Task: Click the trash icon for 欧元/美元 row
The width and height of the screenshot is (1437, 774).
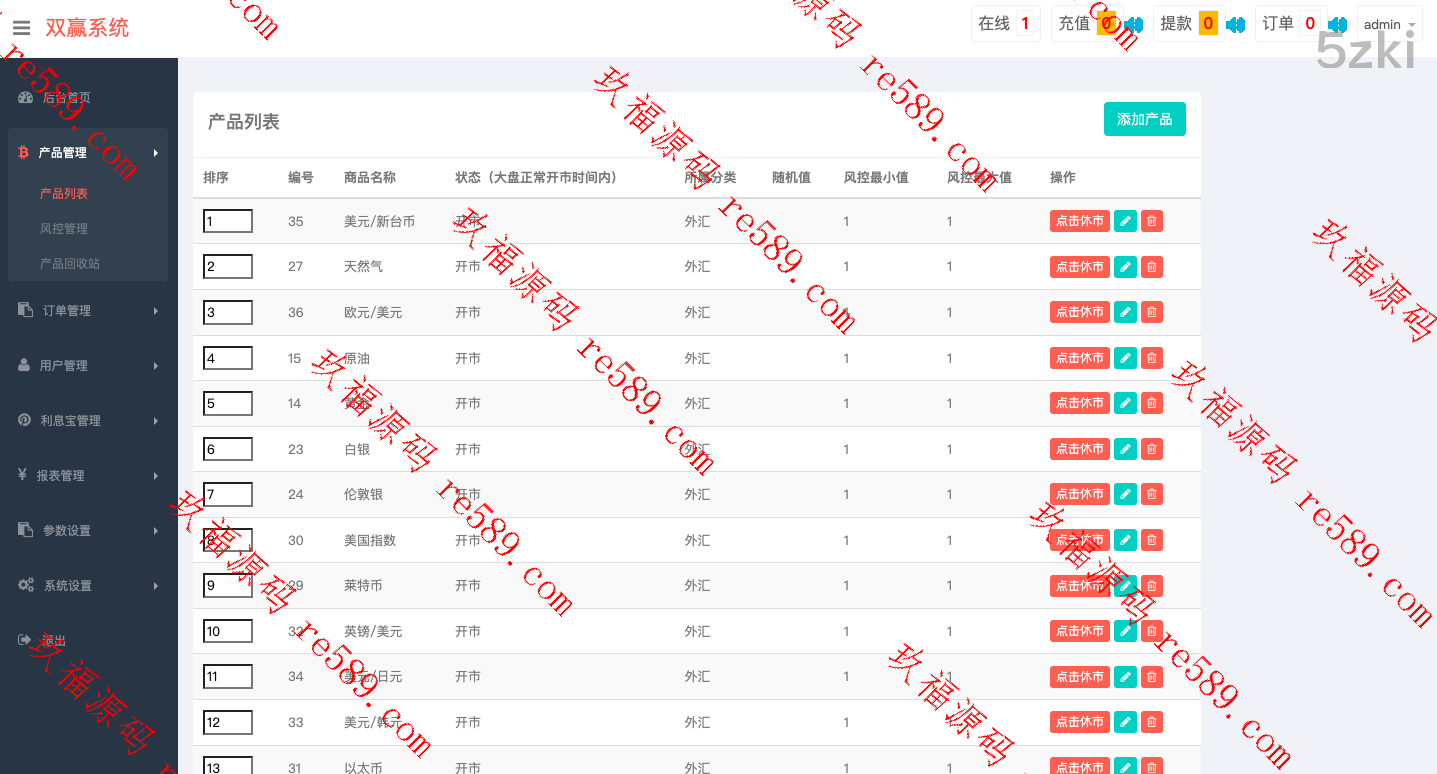Action: pyautogui.click(x=1152, y=312)
